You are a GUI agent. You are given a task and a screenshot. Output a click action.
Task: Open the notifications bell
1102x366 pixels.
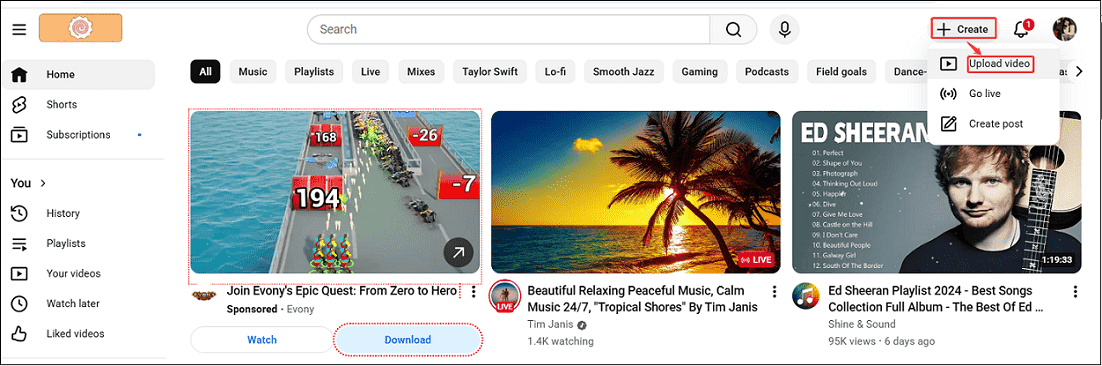(1021, 30)
